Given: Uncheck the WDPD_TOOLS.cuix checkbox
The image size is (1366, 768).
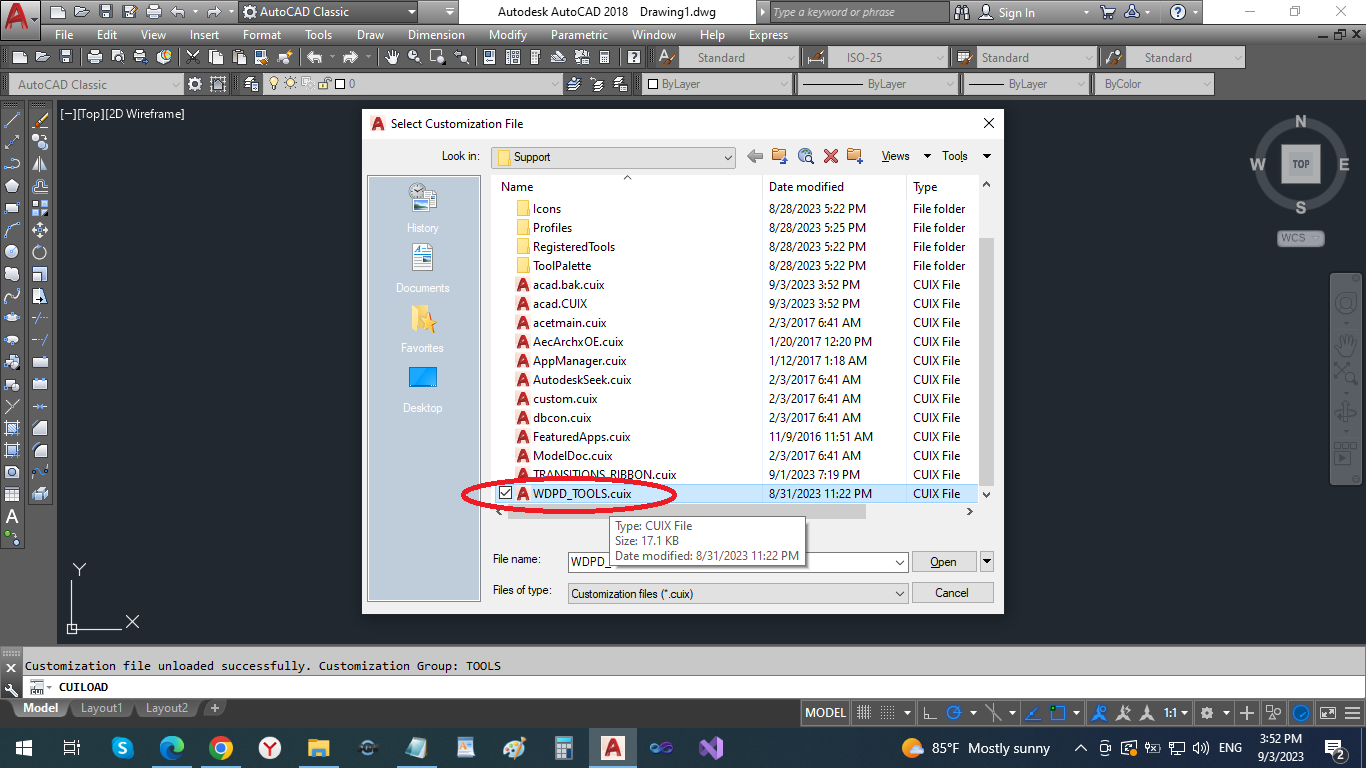Looking at the screenshot, I should tap(506, 493).
